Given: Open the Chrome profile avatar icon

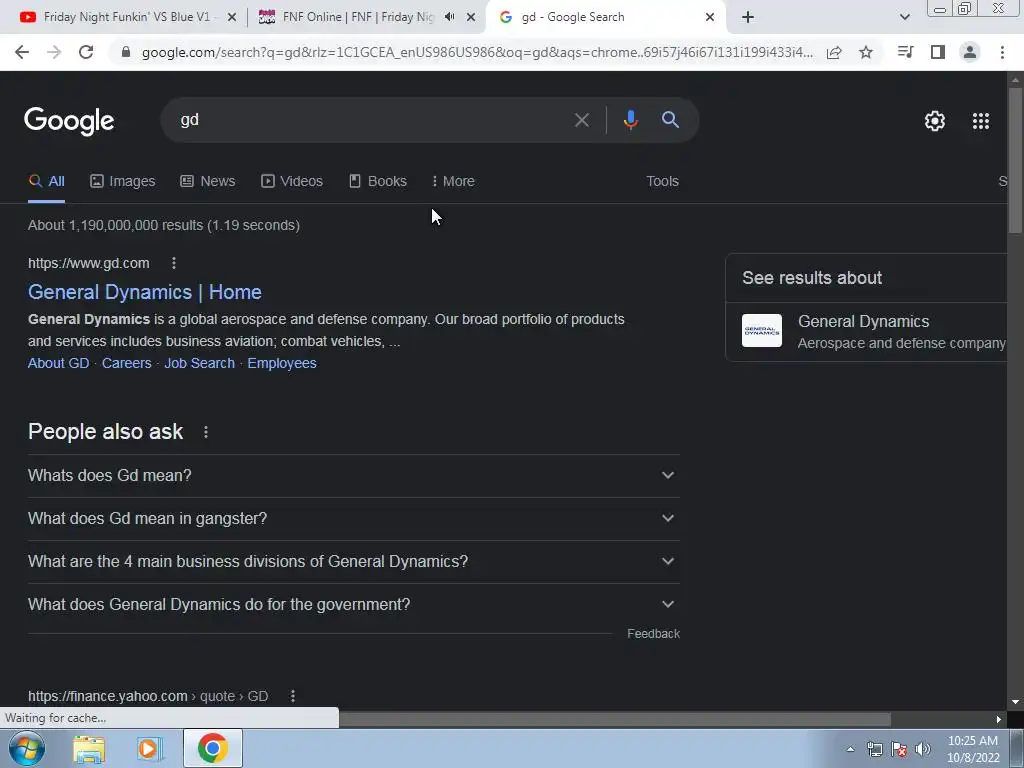Looking at the screenshot, I should click(970, 52).
